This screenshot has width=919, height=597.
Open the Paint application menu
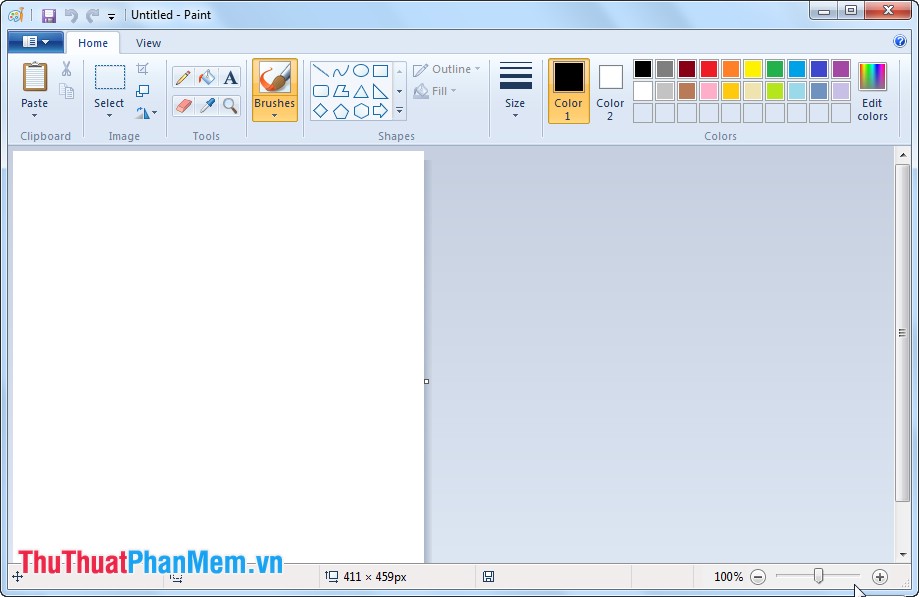(35, 41)
